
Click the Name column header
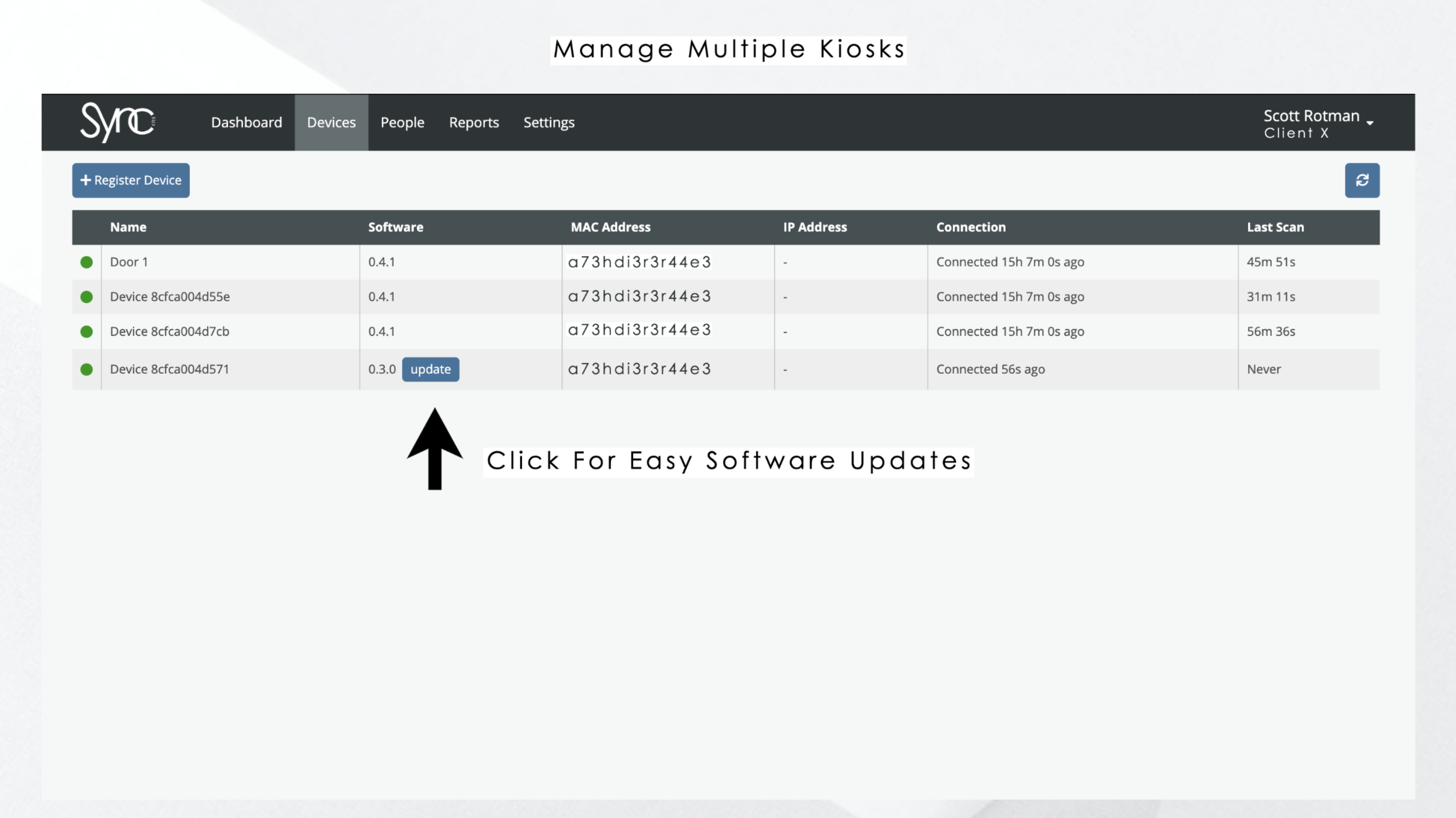(x=128, y=227)
